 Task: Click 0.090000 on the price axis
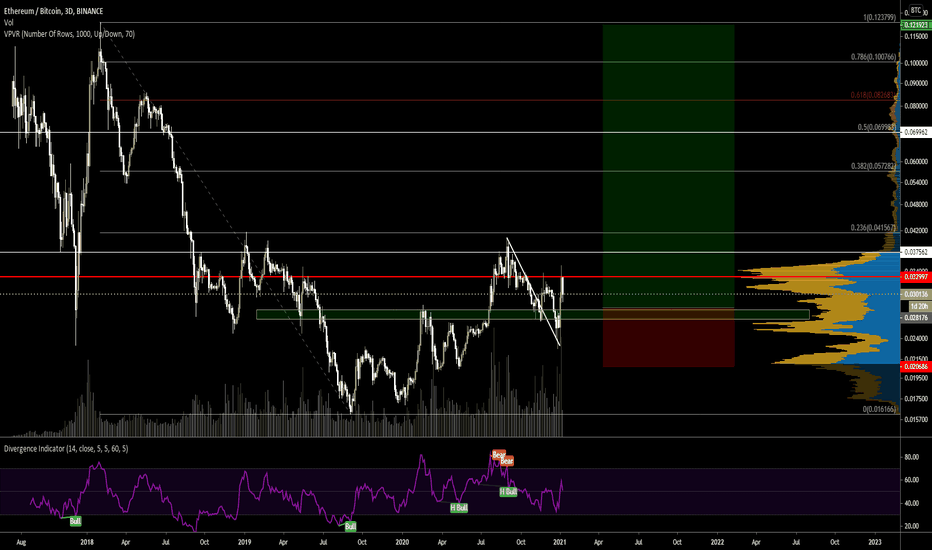point(917,83)
